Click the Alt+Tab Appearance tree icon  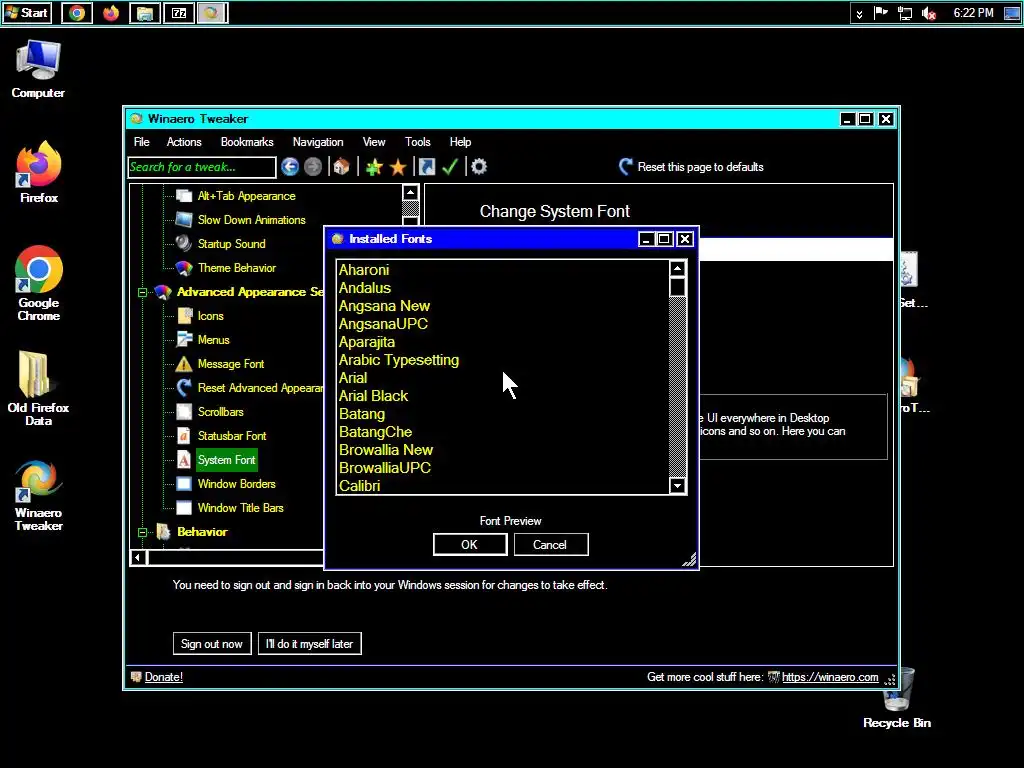pyautogui.click(x=184, y=196)
